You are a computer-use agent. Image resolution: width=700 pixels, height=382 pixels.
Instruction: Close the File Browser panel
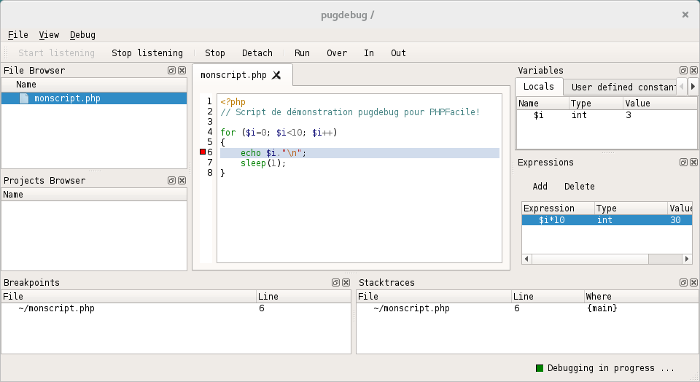point(182,71)
